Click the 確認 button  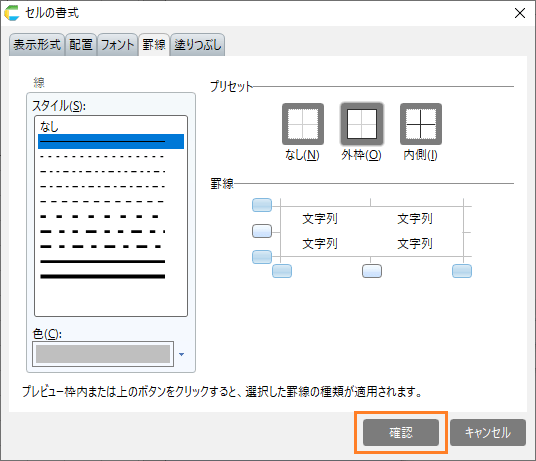click(x=401, y=433)
